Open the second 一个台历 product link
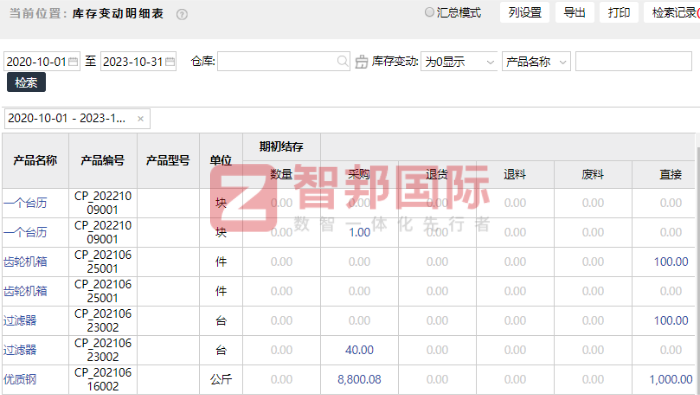 coord(25,233)
